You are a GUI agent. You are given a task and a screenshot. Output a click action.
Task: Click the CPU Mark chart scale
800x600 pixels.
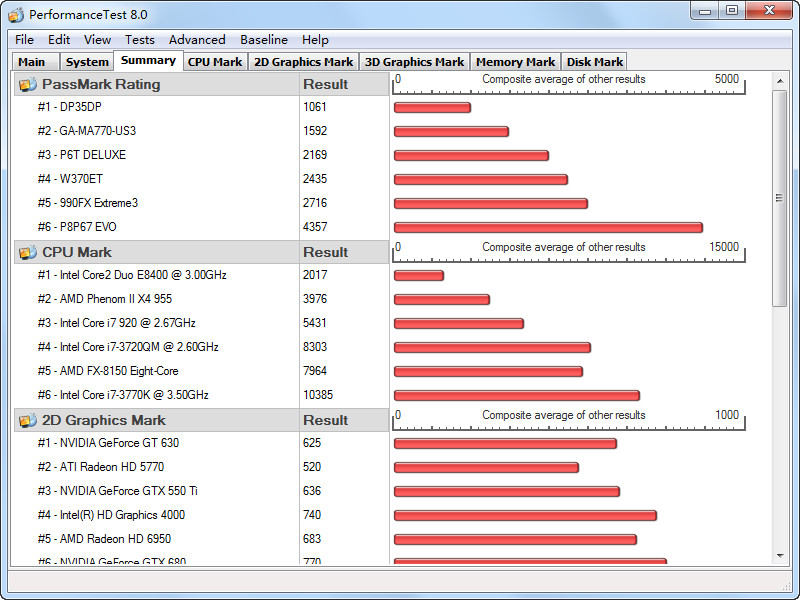[568, 252]
